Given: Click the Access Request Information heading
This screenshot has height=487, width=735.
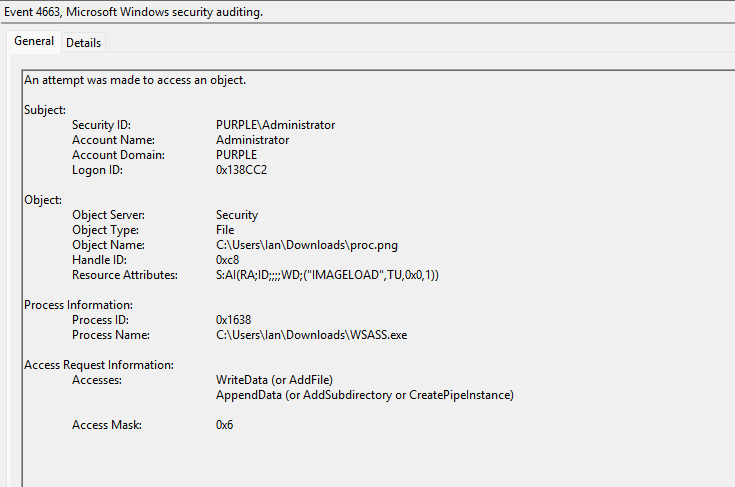Looking at the screenshot, I should [99, 365].
